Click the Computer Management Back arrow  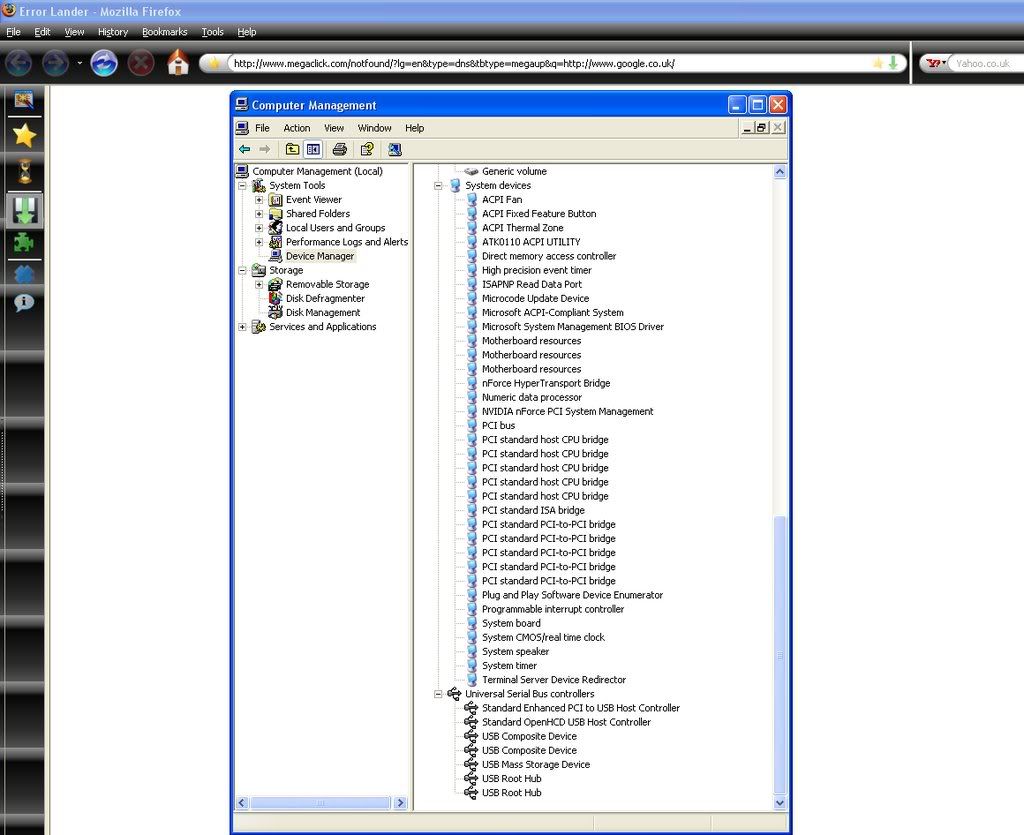click(x=245, y=150)
